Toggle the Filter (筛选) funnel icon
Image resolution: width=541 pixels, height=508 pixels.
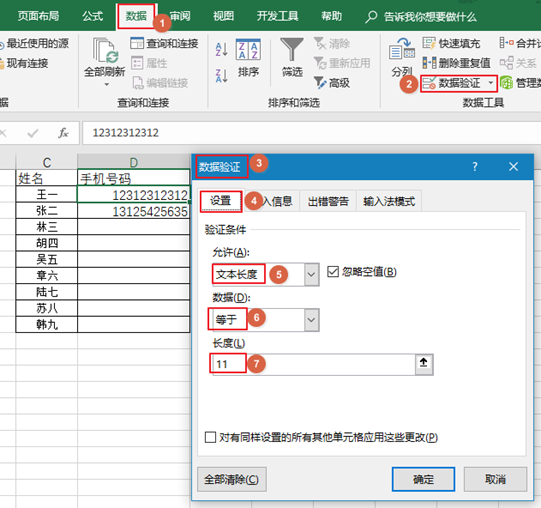tap(292, 49)
